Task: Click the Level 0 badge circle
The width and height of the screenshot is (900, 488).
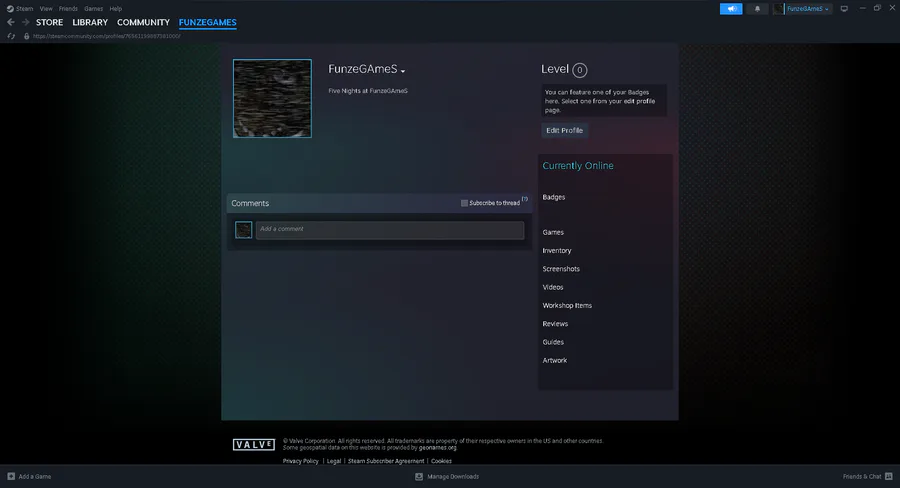Action: (x=580, y=70)
